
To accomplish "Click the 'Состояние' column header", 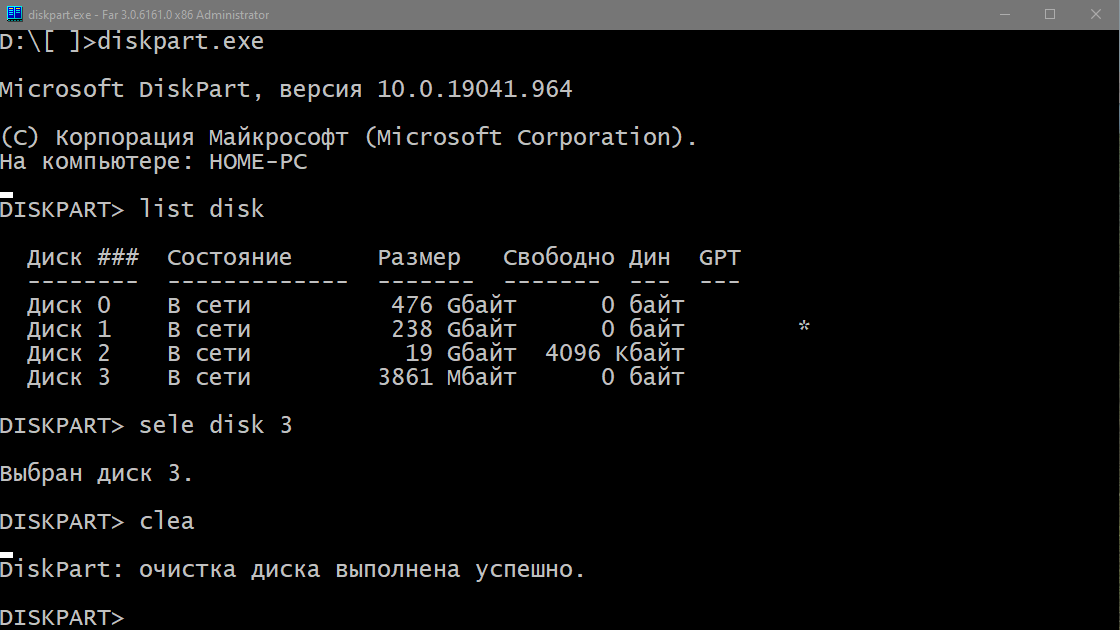I will [x=229, y=257].
